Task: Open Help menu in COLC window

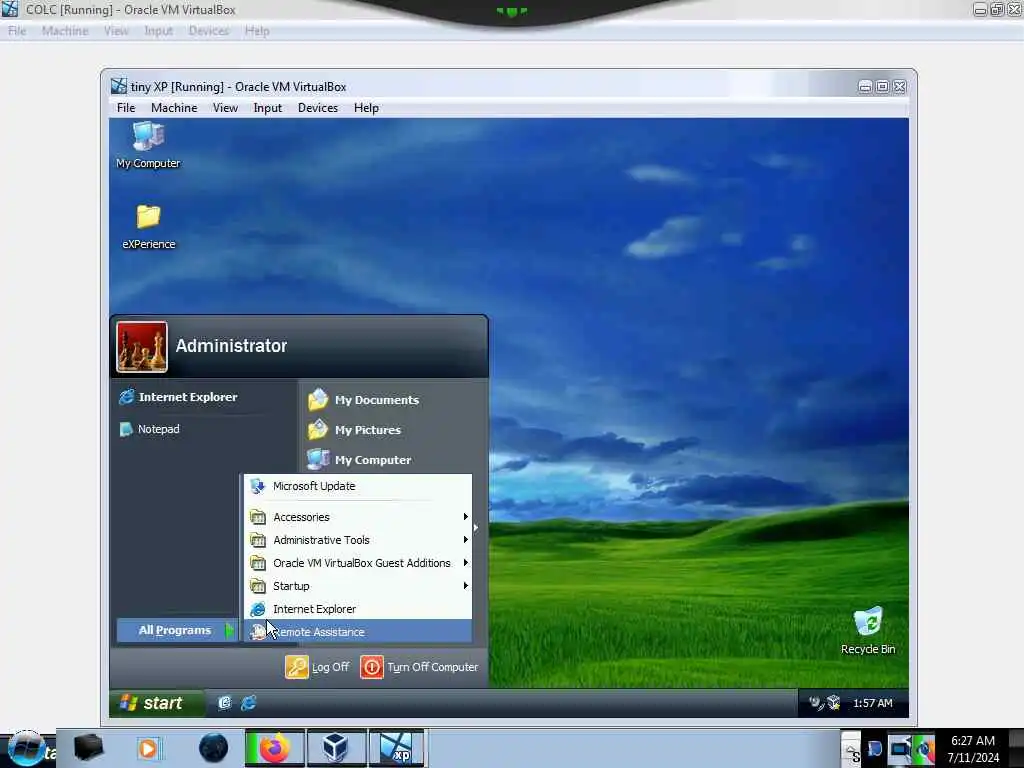Action: coord(257,31)
